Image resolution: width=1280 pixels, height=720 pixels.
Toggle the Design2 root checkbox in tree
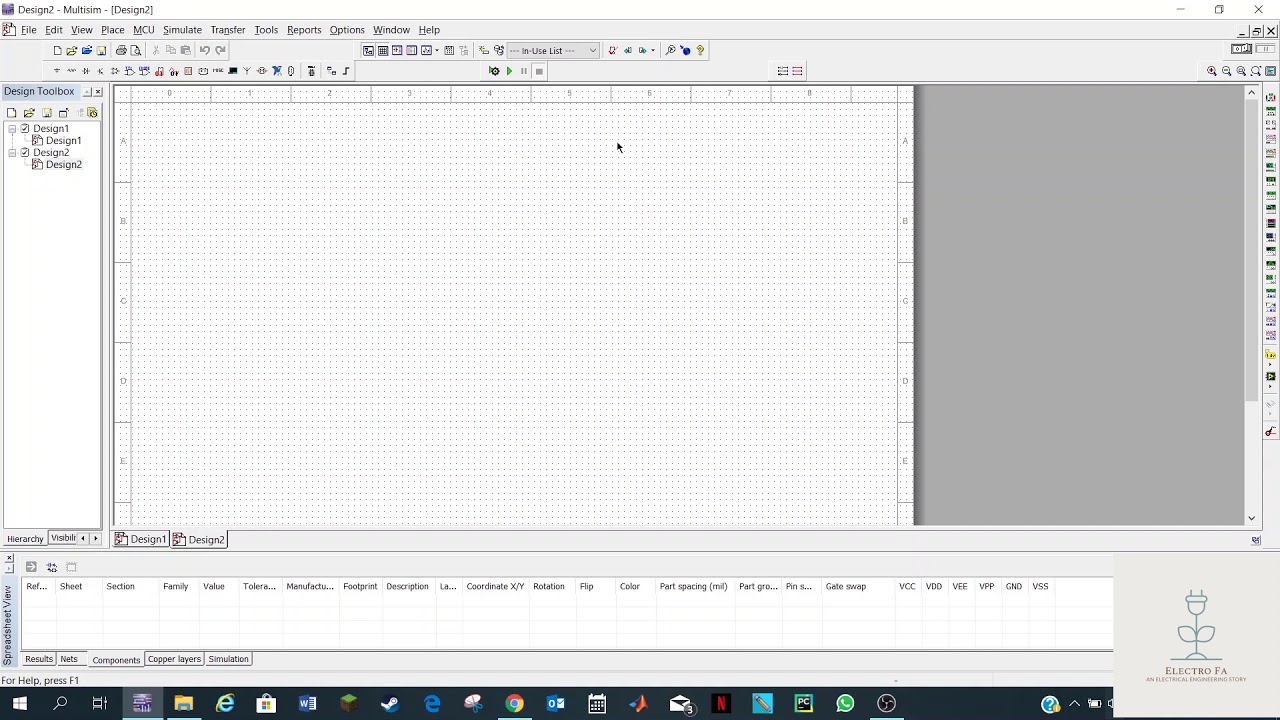point(25,153)
